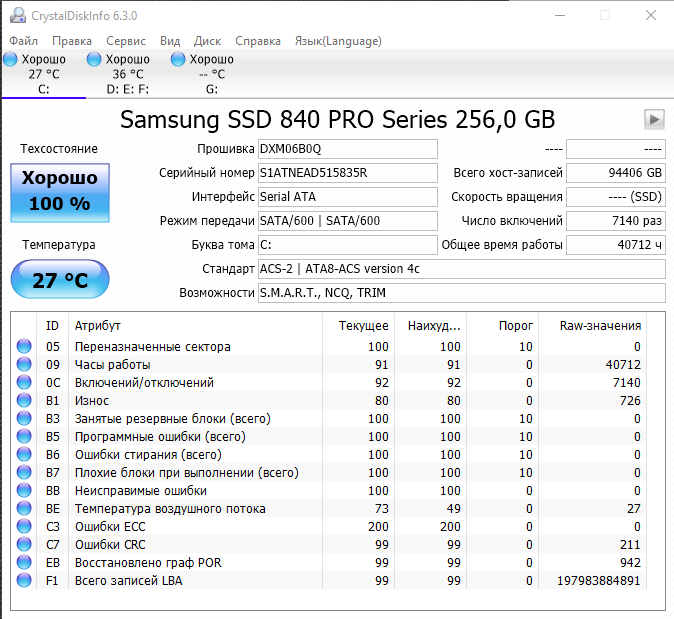Screen dimensions: 674x619
Task: Open the Файл menu
Action: pyautogui.click(x=24, y=41)
